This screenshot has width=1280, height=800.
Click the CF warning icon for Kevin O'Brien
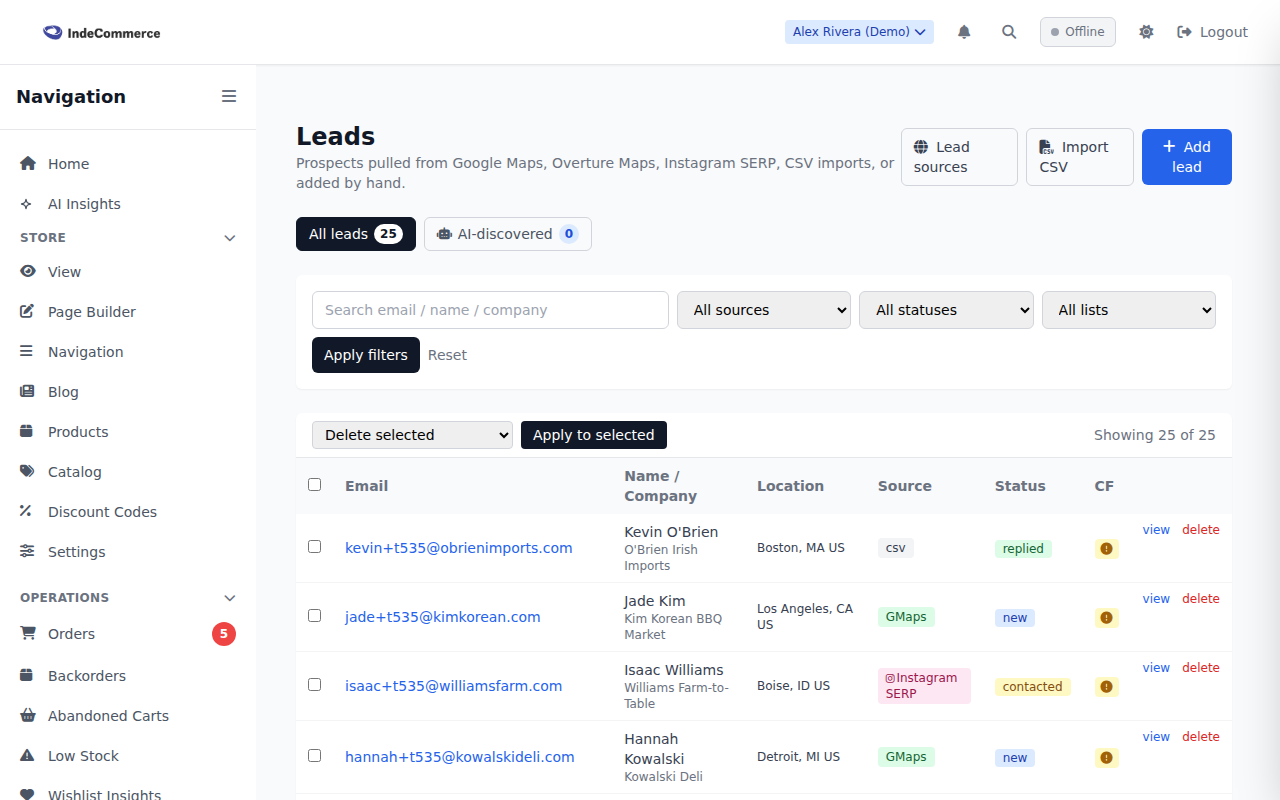pos(1106,548)
